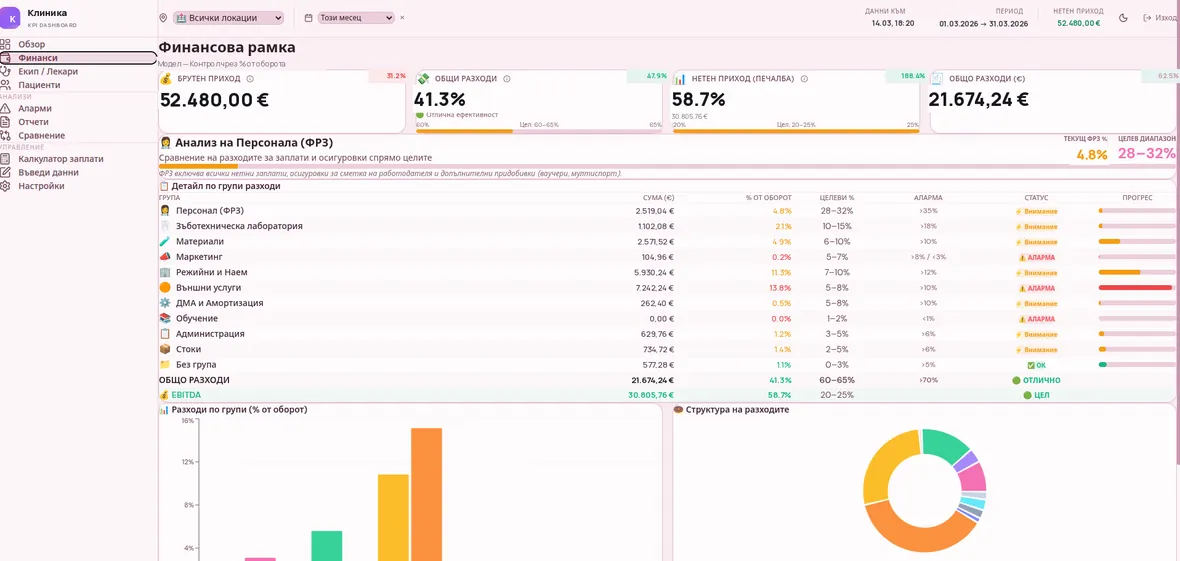The height and width of the screenshot is (561, 1180).
Task: Click the Аларми warning triangle icon
Action: (5, 108)
